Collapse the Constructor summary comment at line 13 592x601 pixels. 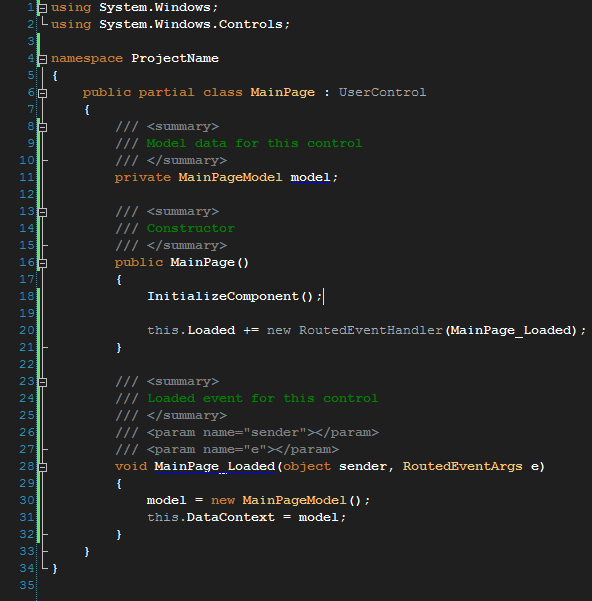[x=43, y=212]
